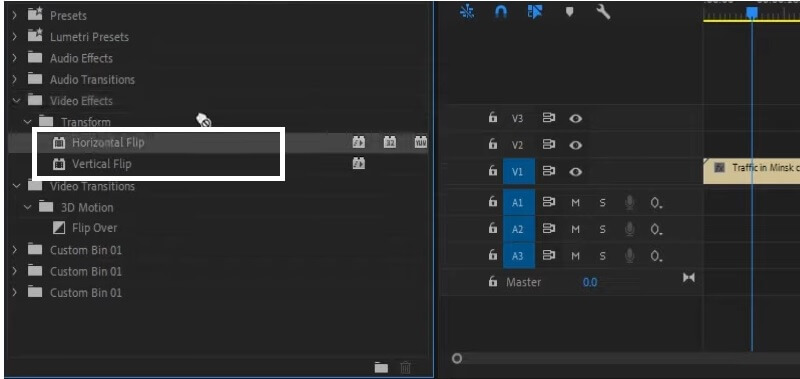Screen dimensions: 800x379
Task: Collapse the Video Effects folder
Action: (x=16, y=100)
